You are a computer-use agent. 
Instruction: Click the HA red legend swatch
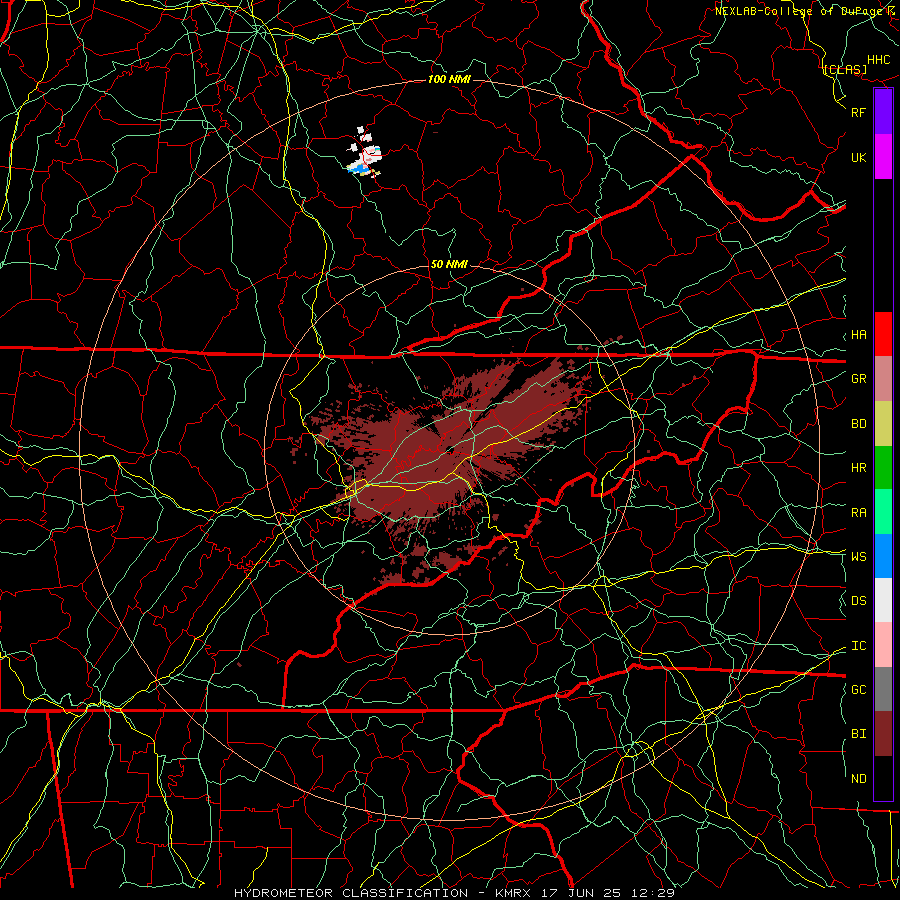point(883,334)
